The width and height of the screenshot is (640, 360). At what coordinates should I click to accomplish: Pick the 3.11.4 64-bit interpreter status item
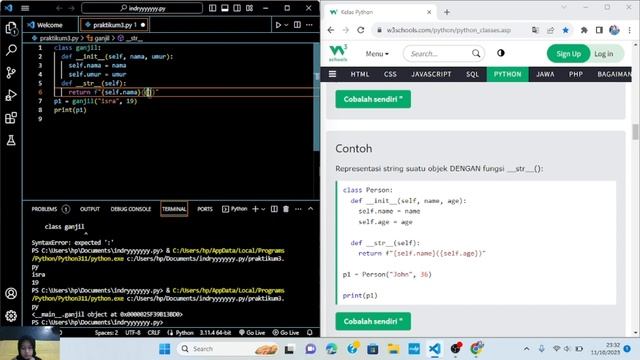(x=215, y=333)
